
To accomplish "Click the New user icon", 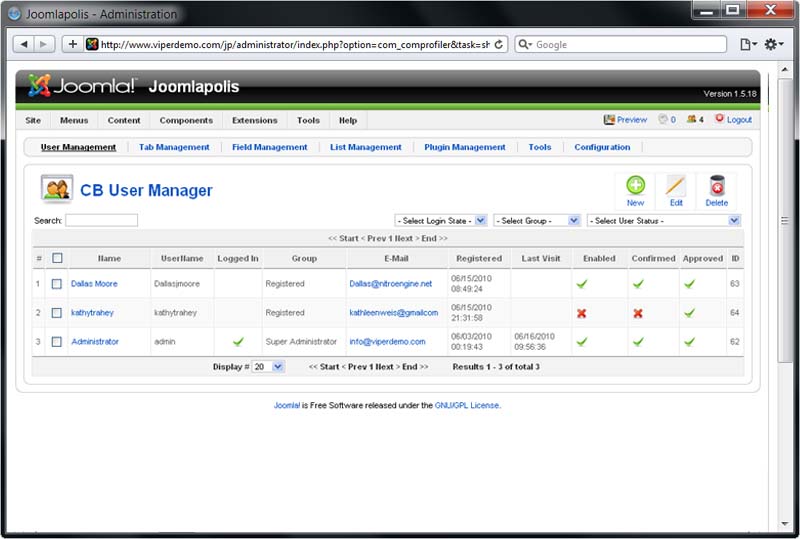I will tap(635, 185).
